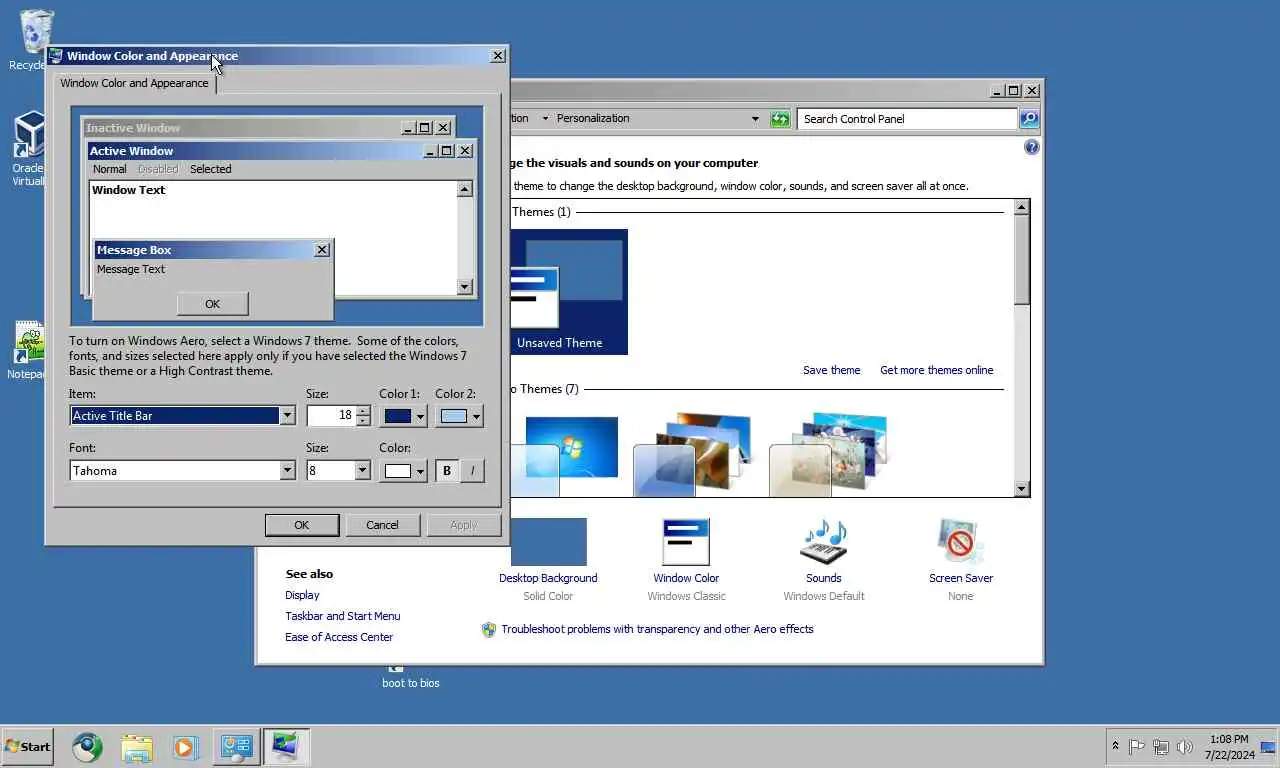
Task: Click Get more themes online link
Action: [x=937, y=370]
